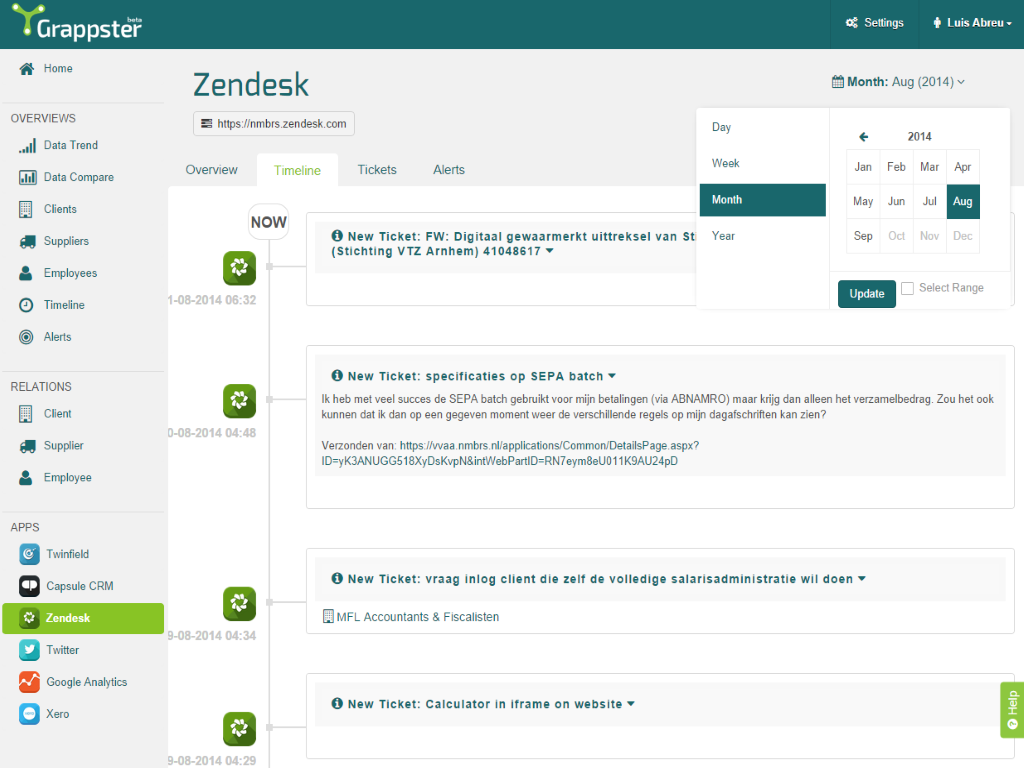The width and height of the screenshot is (1024, 768).
Task: Open Capsule CRM app icon
Action: [29, 586]
